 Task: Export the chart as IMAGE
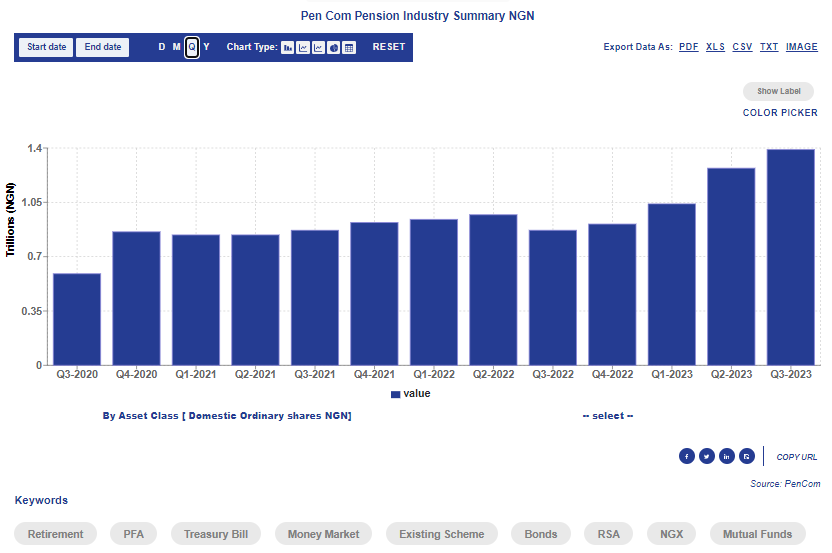(802, 47)
